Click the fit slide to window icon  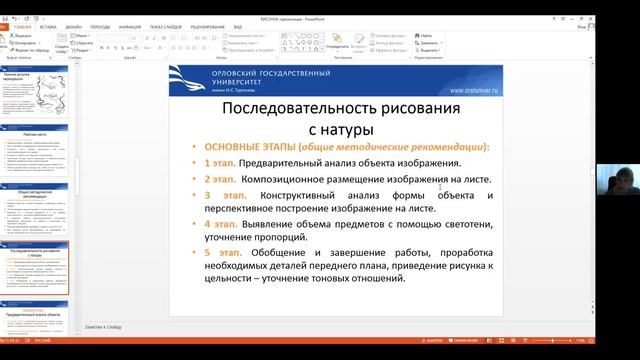coord(591,340)
